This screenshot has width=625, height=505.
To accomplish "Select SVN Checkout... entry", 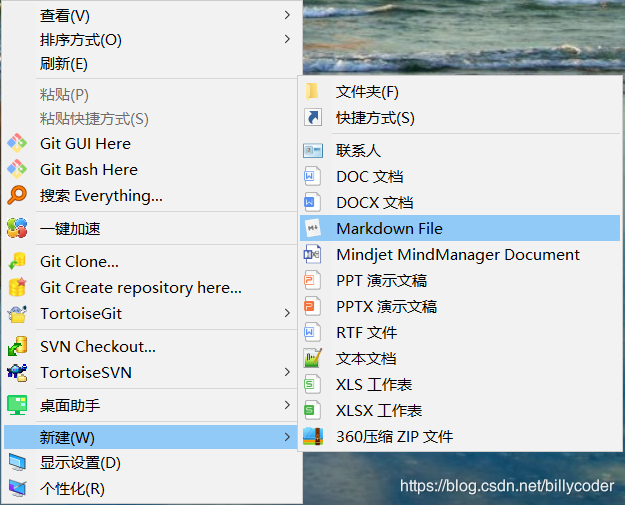I will tap(151, 346).
